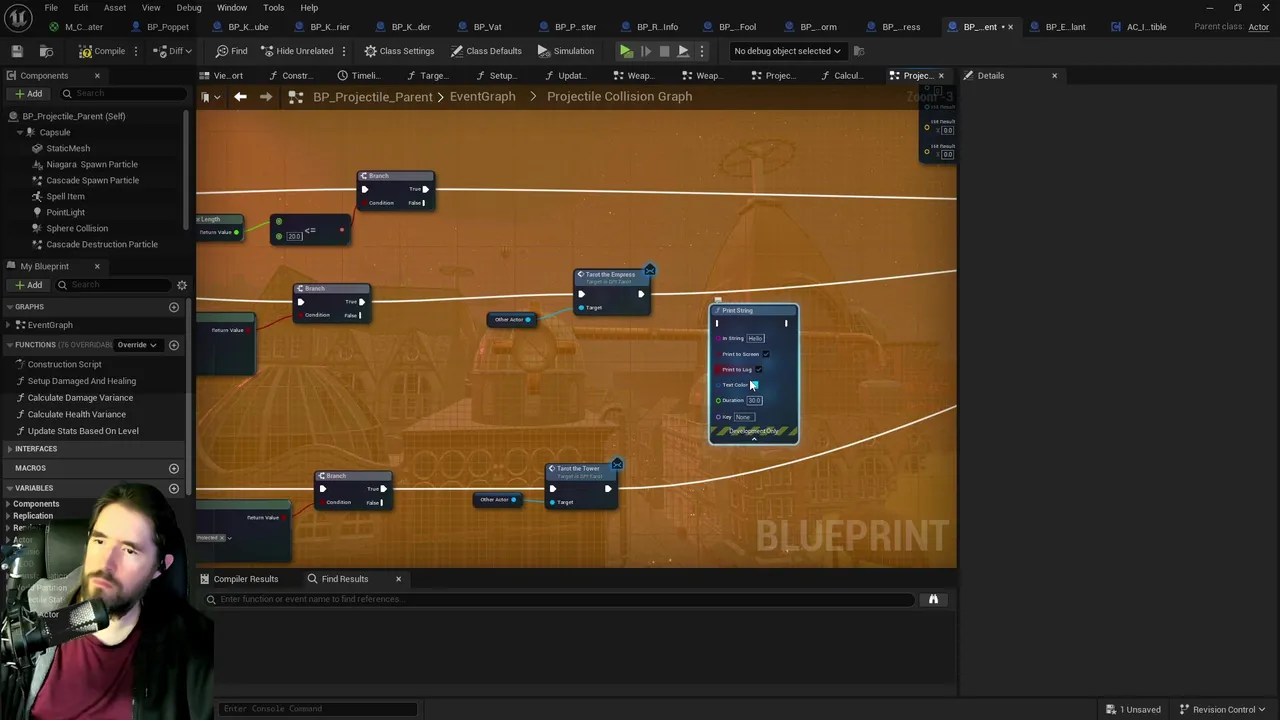Open the Diff dropdown
The image size is (1280, 720).
tap(173, 51)
